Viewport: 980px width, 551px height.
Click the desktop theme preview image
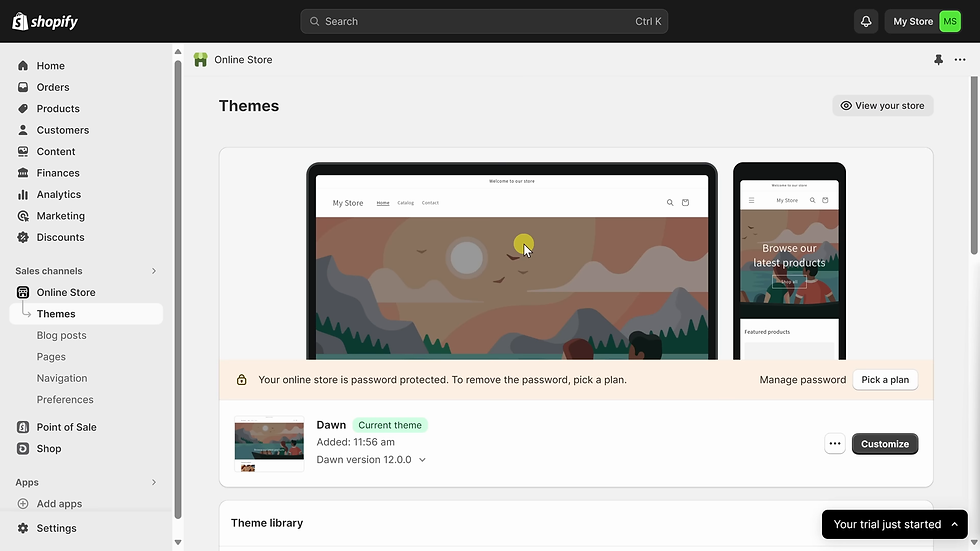point(512,261)
